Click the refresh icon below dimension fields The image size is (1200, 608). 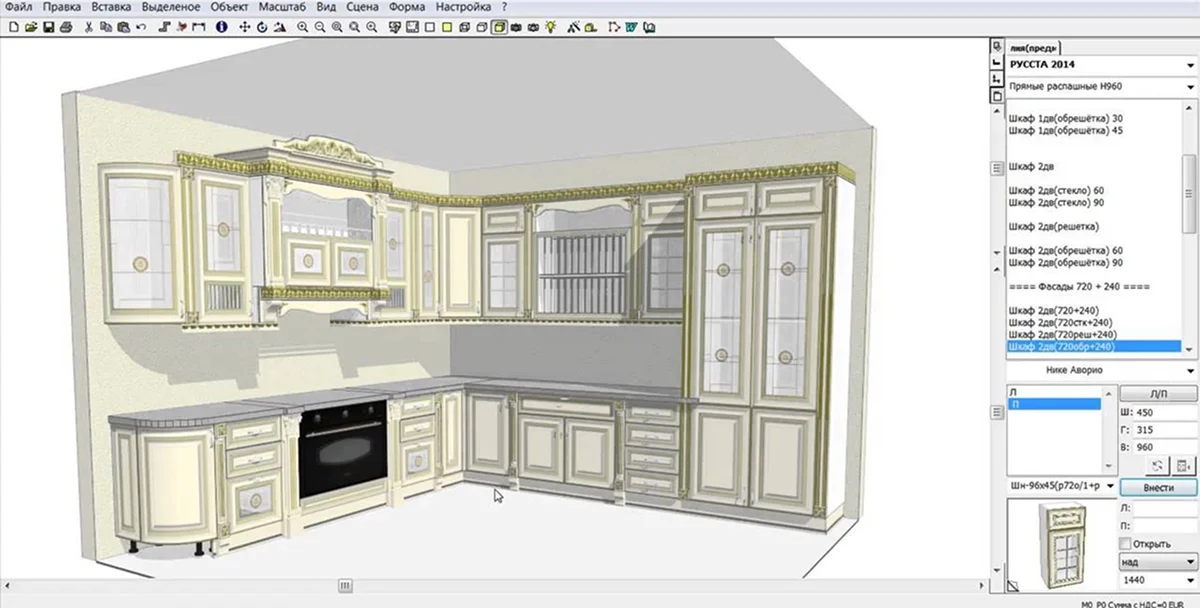pos(1157,466)
